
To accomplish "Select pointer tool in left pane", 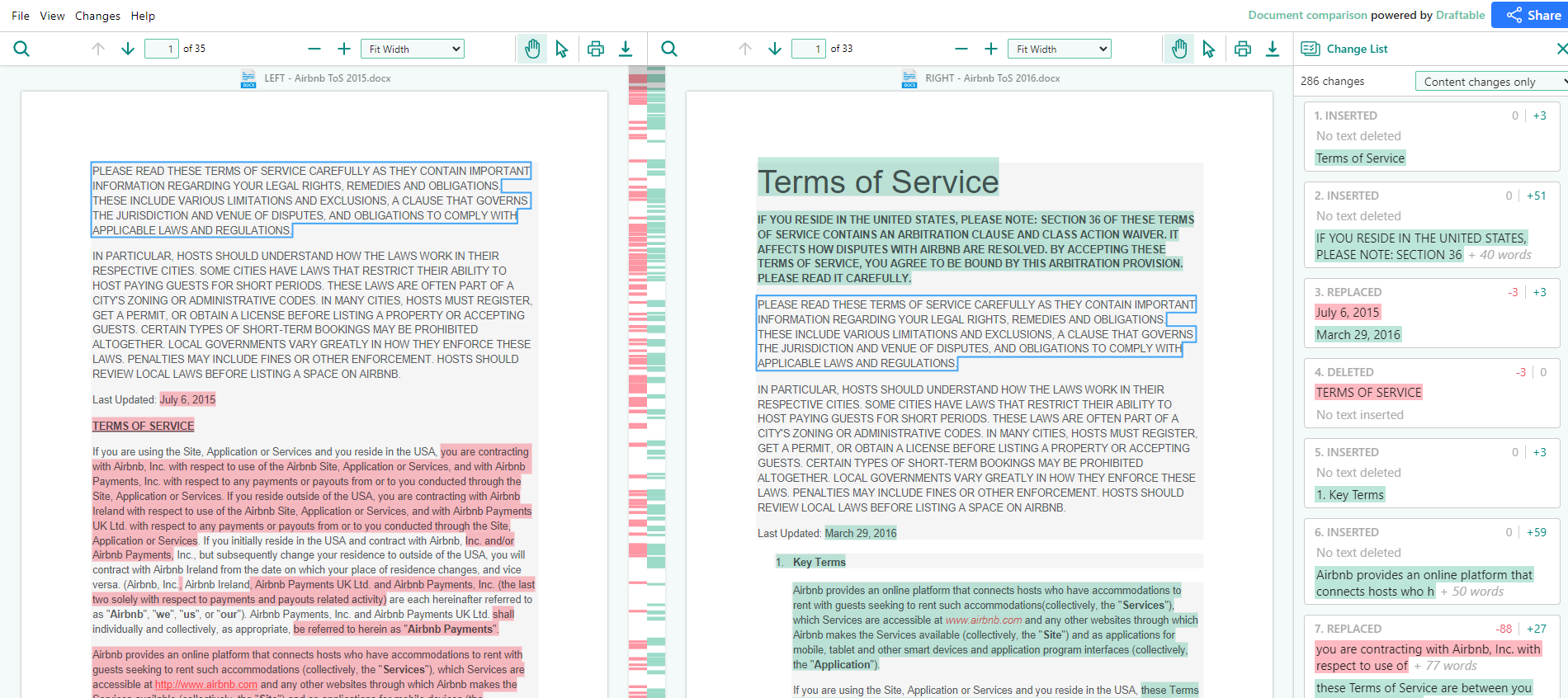I will 562,49.
